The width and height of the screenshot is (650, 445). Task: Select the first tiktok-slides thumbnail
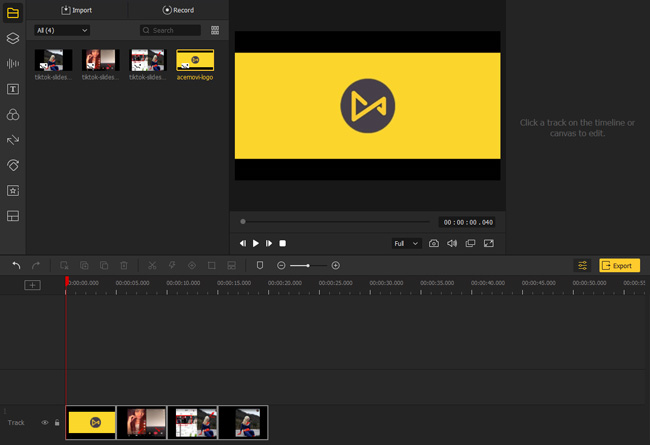[x=53, y=60]
